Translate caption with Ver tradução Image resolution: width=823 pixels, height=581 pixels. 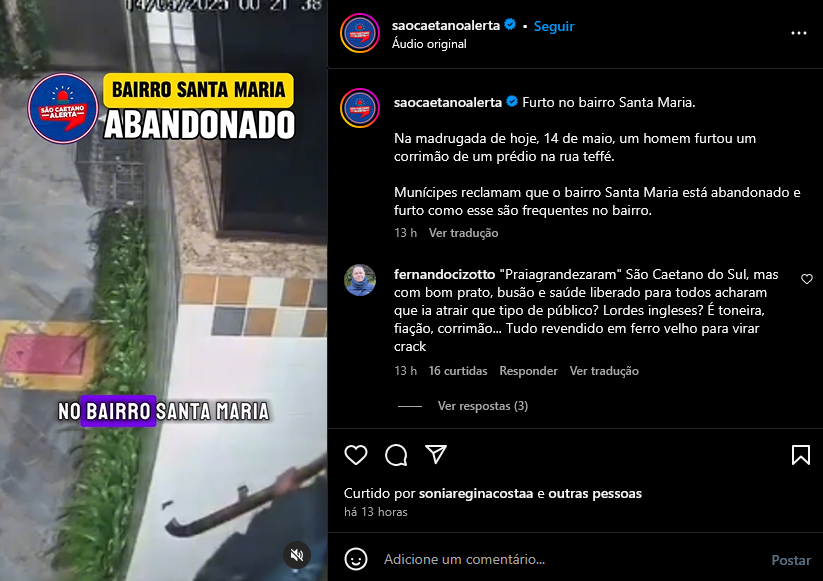pos(463,233)
